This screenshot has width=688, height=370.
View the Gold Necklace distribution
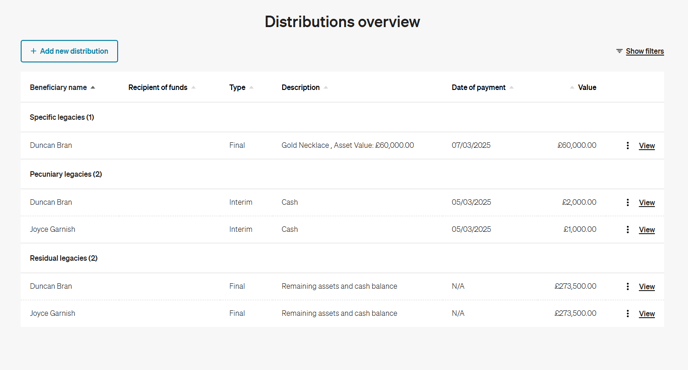(647, 146)
